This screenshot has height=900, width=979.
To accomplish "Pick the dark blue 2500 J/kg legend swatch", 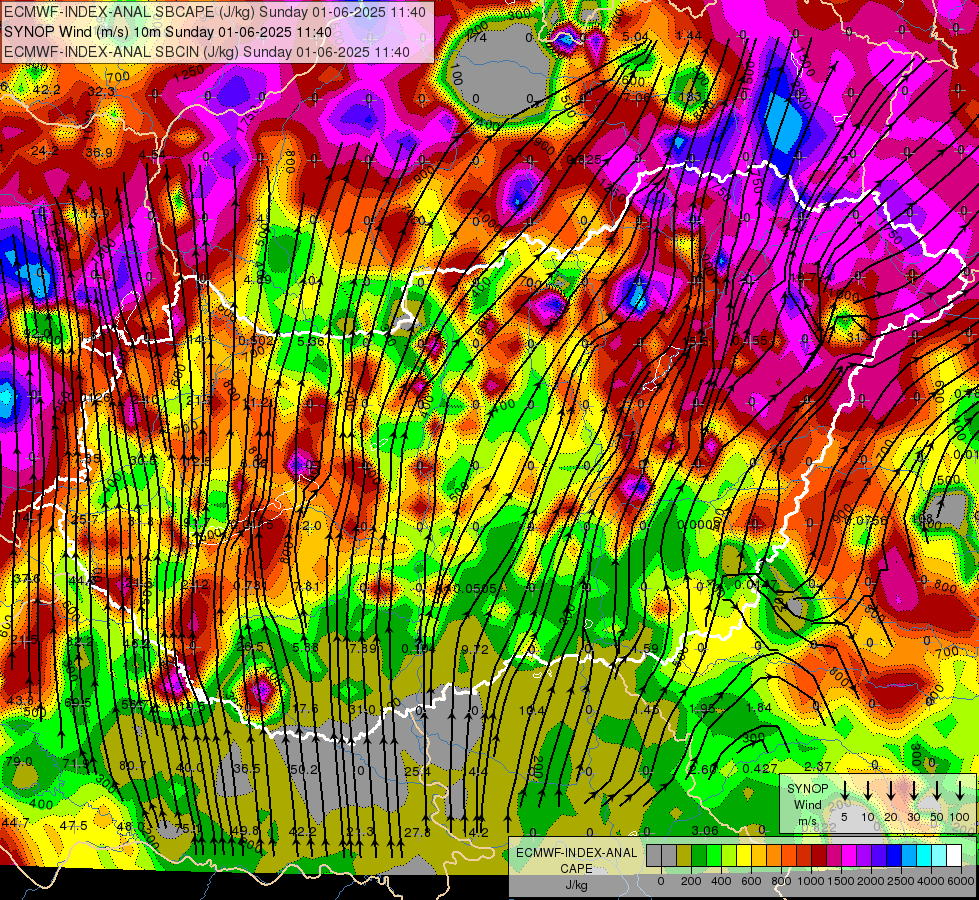I will 893,855.
